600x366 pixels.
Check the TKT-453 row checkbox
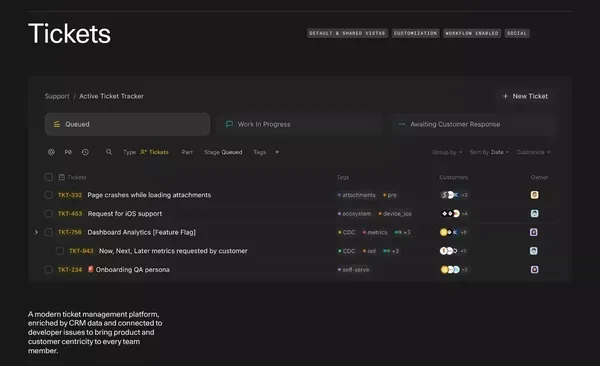(49, 213)
